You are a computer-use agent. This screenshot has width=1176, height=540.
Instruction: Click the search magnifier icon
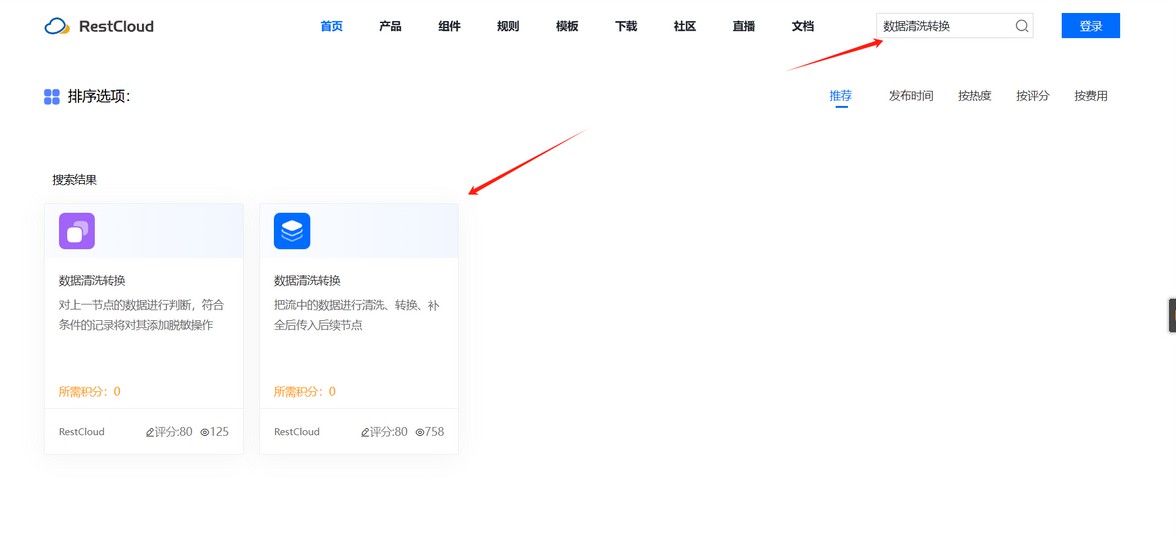coord(1022,26)
